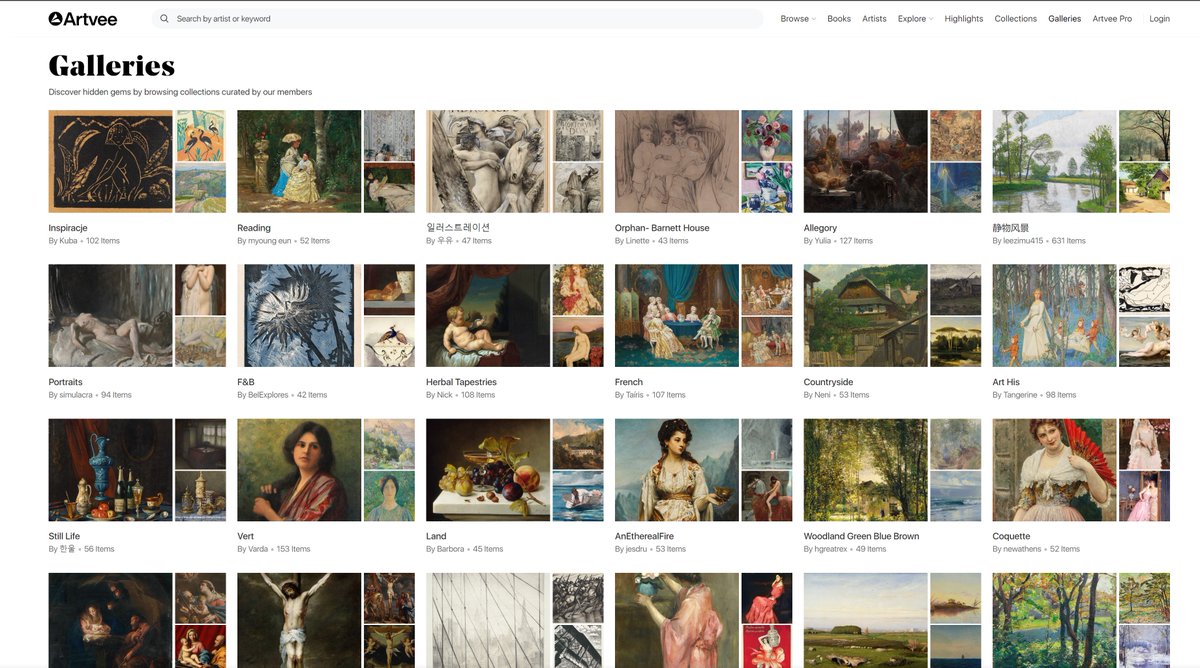Click the Land gallery main fruit still life
1200x668 pixels.
(x=488, y=470)
